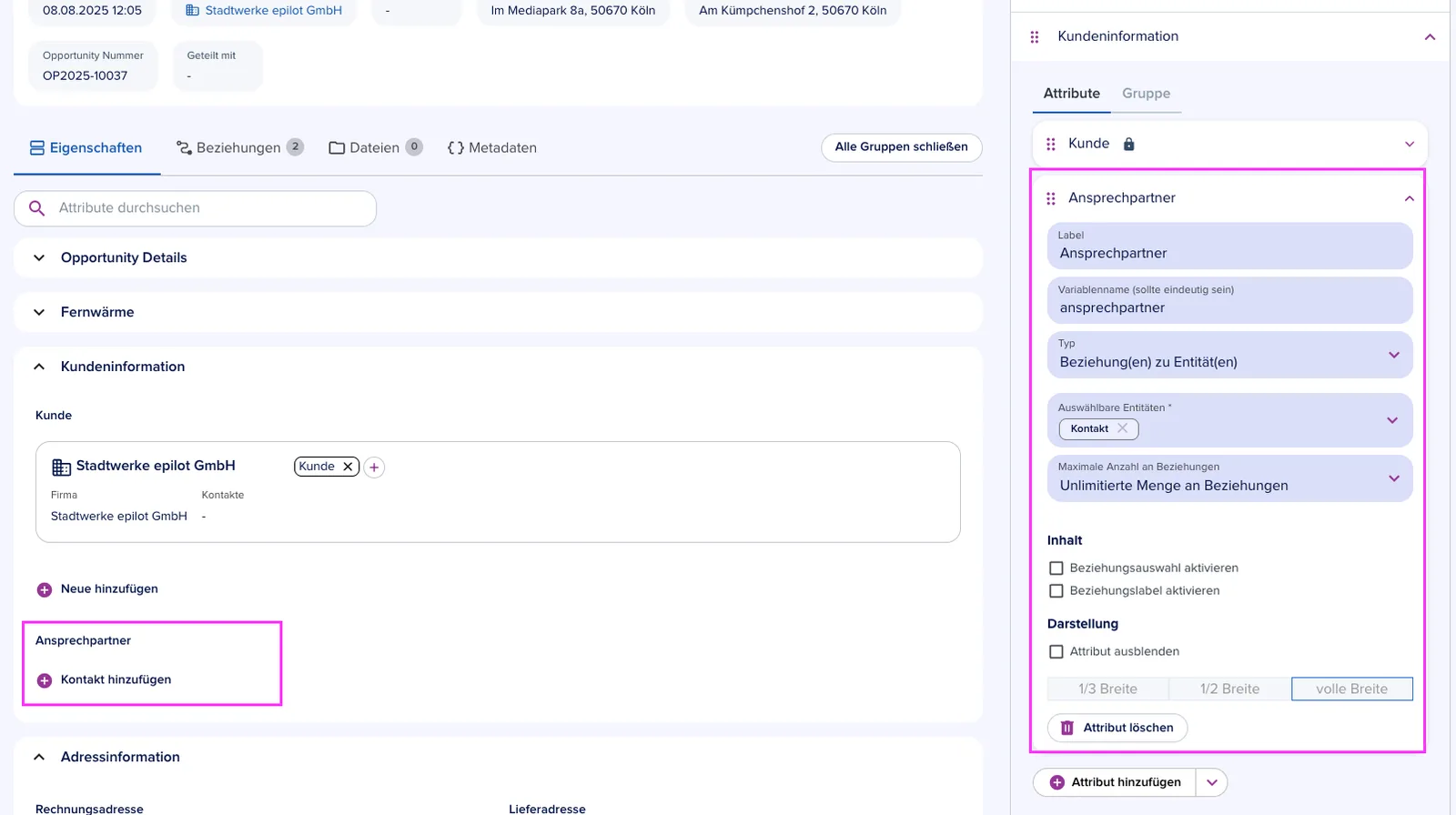The width and height of the screenshot is (1456, 815).
Task: Click Metadaten tab braces icon
Action: coord(456,147)
